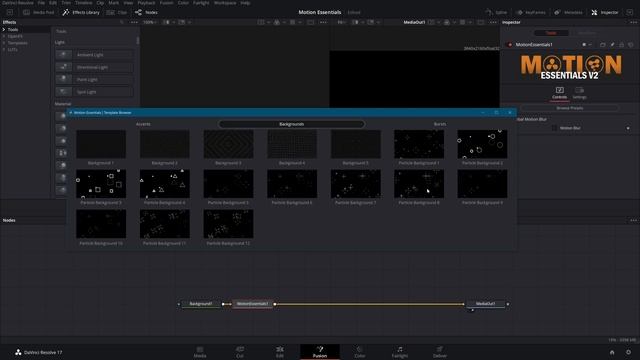Toggle the Motion Blur checkbox

click(x=554, y=128)
